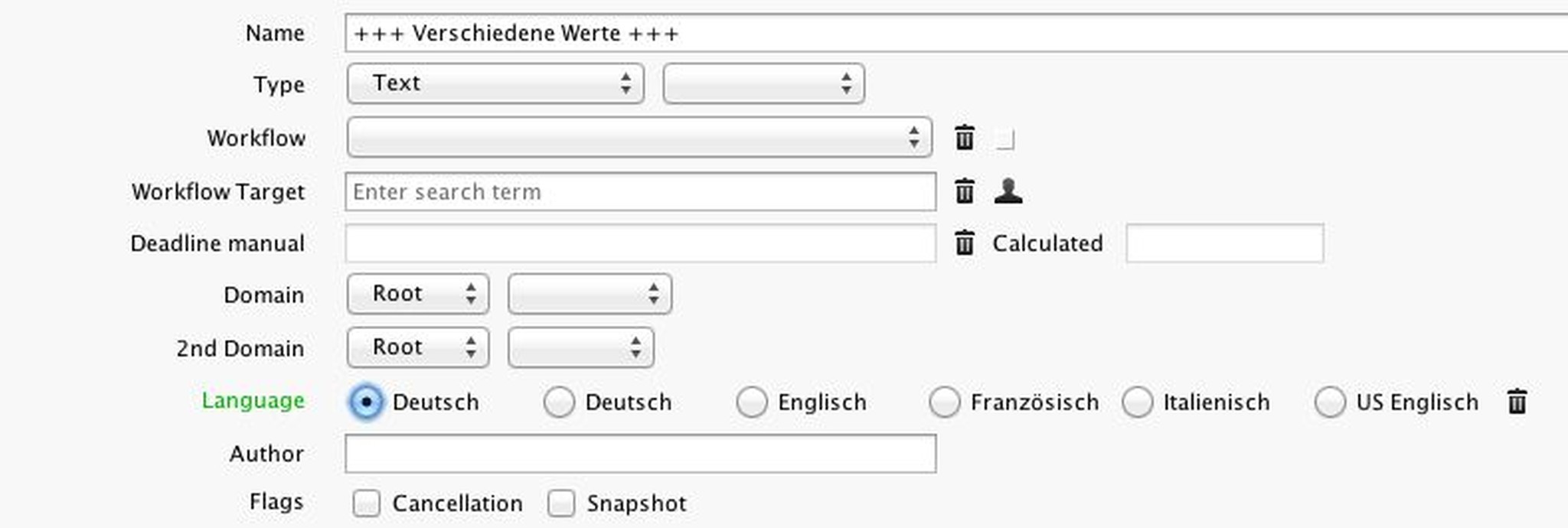Select Englisch as the language

pos(753,402)
